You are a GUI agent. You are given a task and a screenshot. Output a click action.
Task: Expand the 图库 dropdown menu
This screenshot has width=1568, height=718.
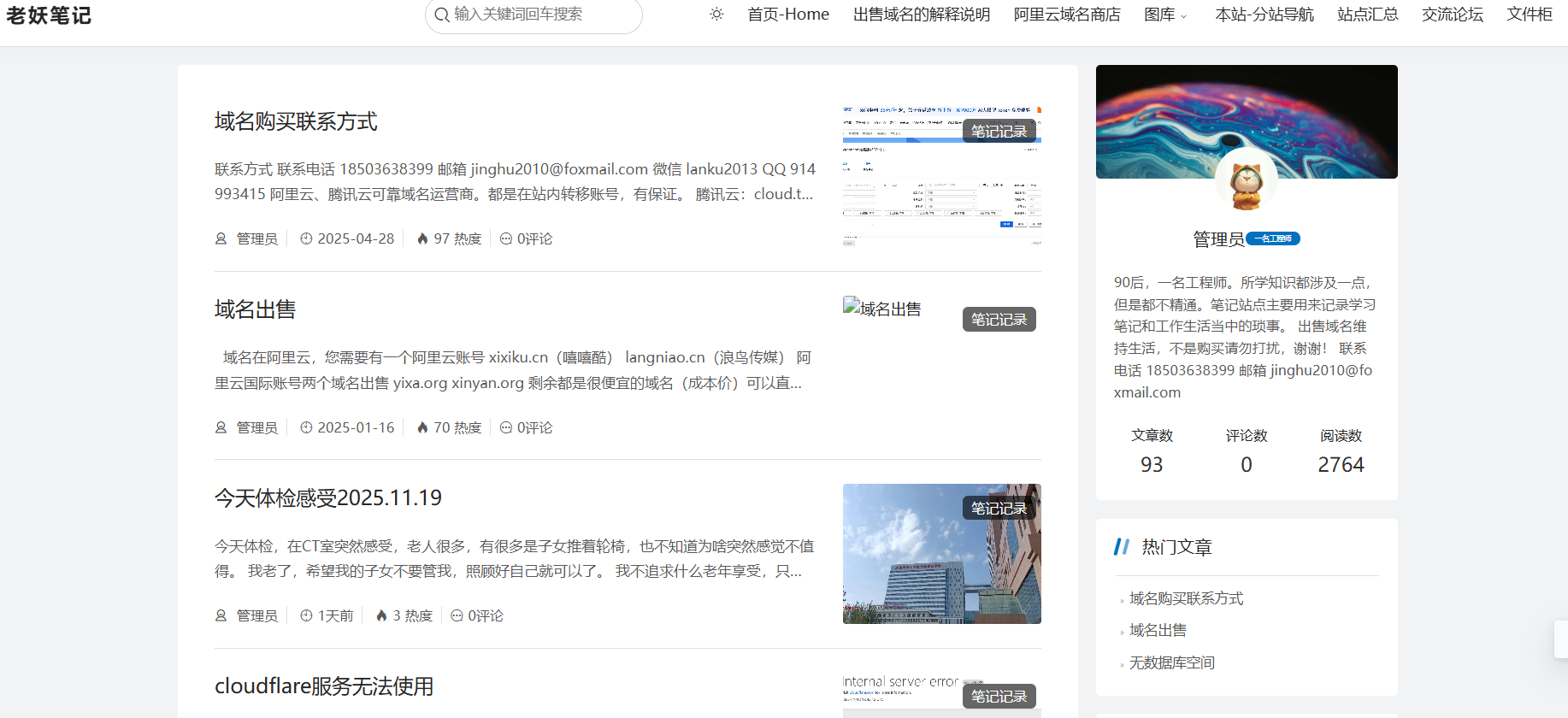[1165, 15]
